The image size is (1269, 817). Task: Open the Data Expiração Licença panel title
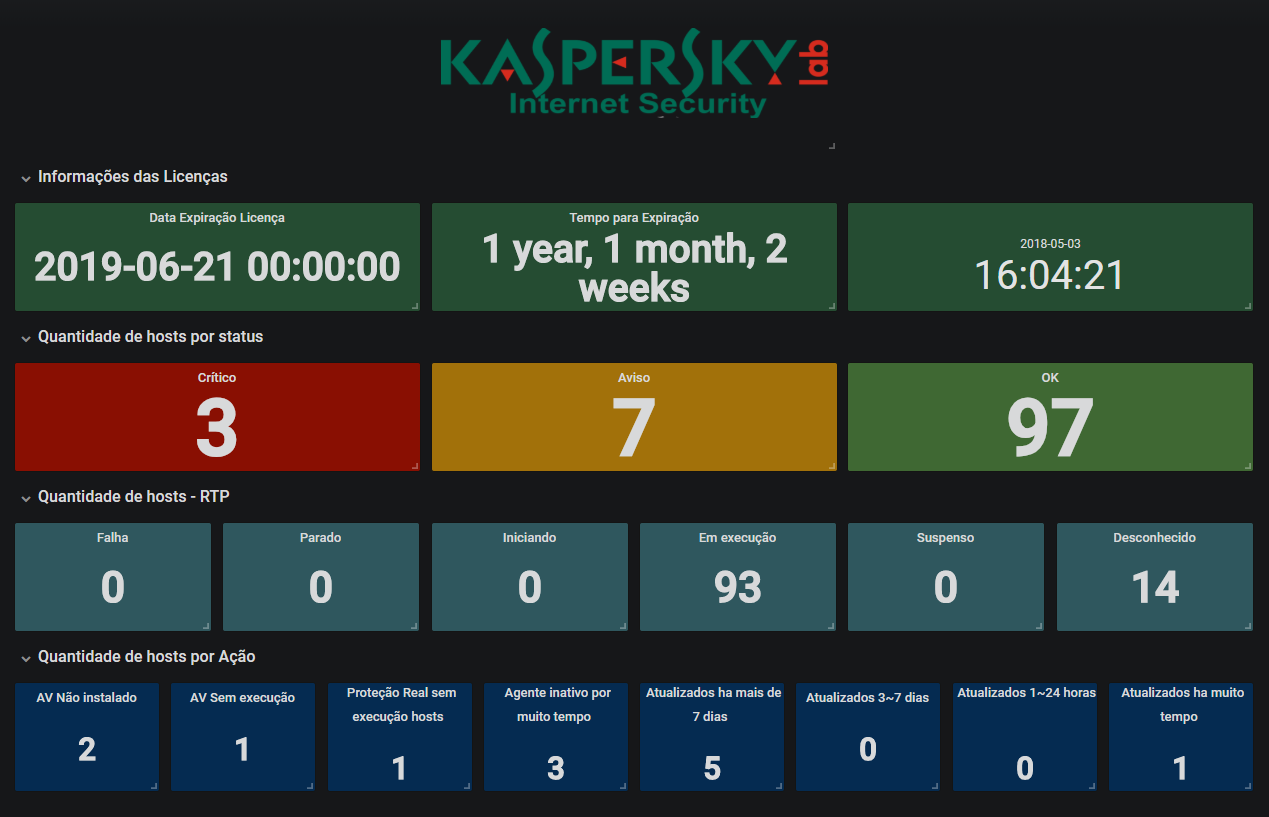(217, 217)
